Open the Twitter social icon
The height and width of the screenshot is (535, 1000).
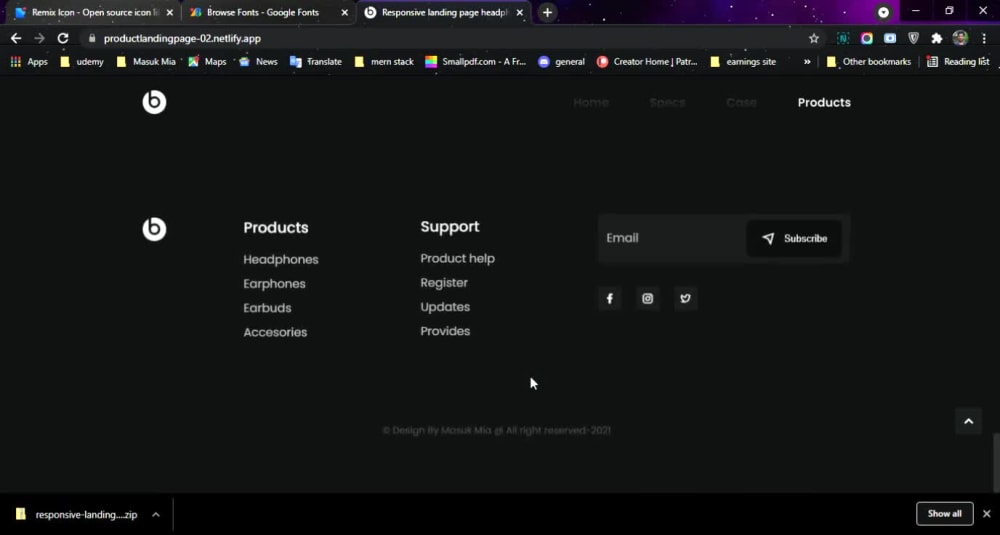point(686,298)
